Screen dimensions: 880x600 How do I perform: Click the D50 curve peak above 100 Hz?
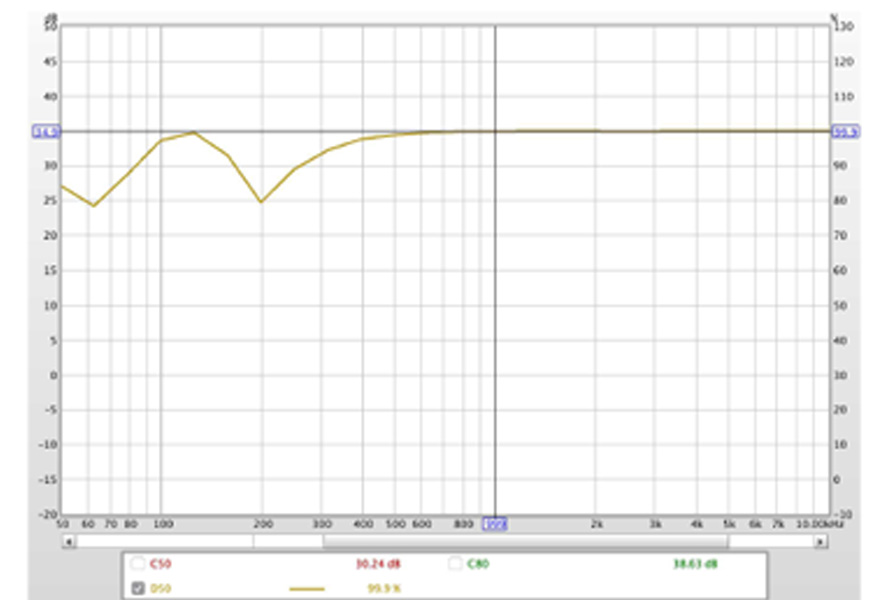[194, 132]
